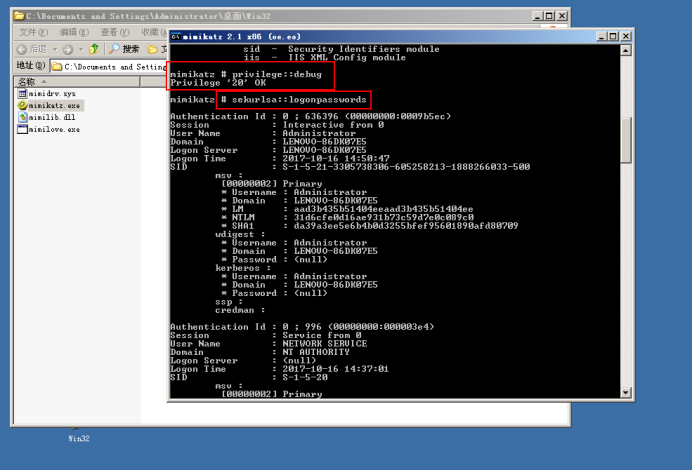Click the console vertical scrollbar thumb
Screen dimensions: 692x471
625,139
